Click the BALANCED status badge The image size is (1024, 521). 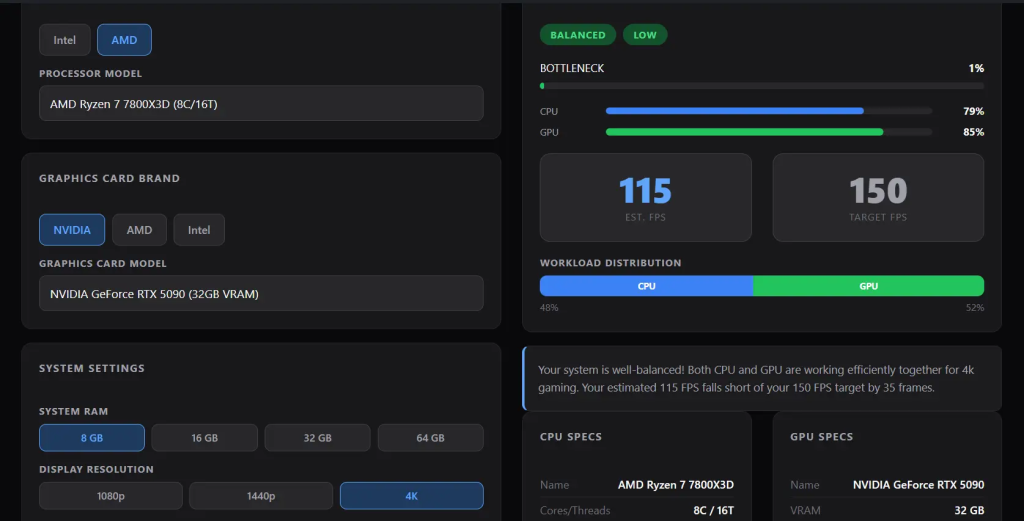(578, 35)
